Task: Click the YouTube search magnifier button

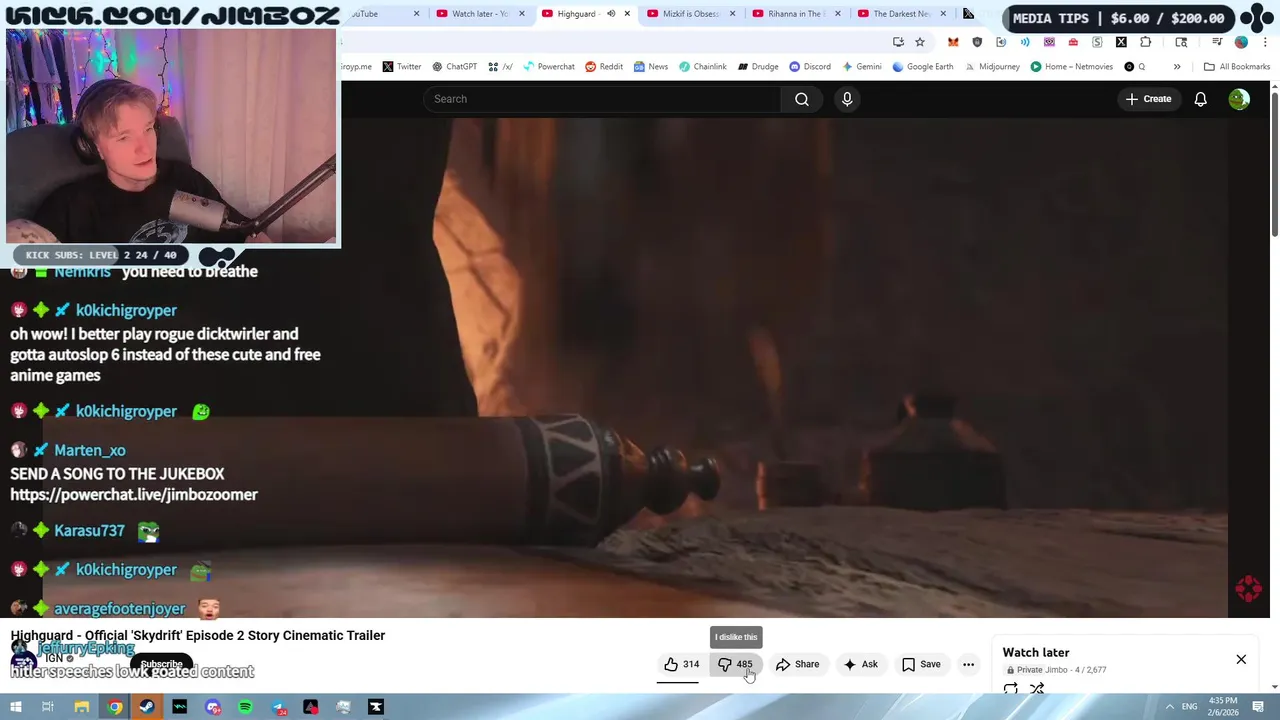Action: [802, 99]
